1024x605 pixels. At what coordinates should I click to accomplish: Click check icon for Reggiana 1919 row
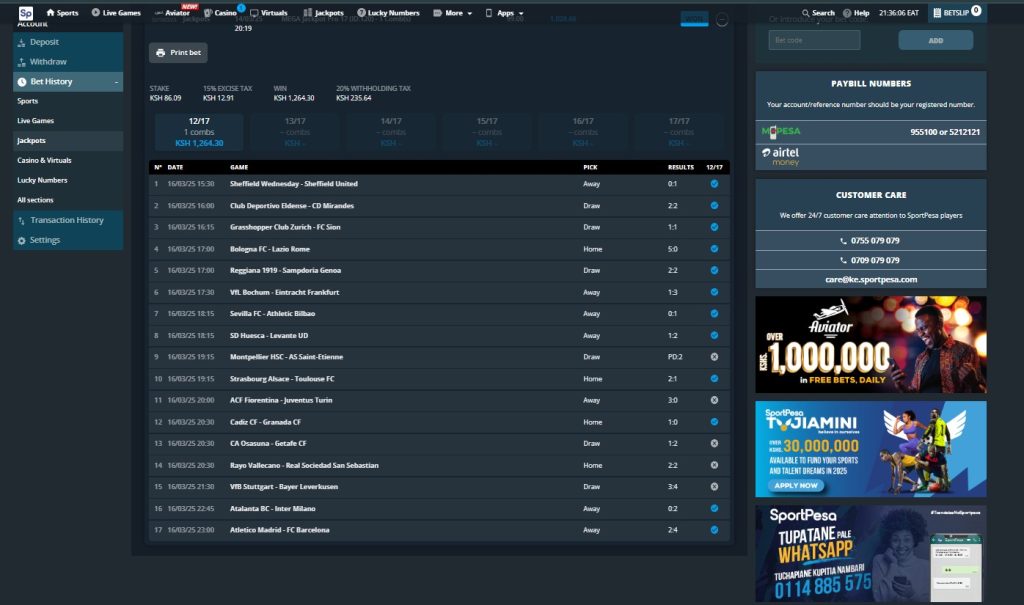pyautogui.click(x=714, y=270)
